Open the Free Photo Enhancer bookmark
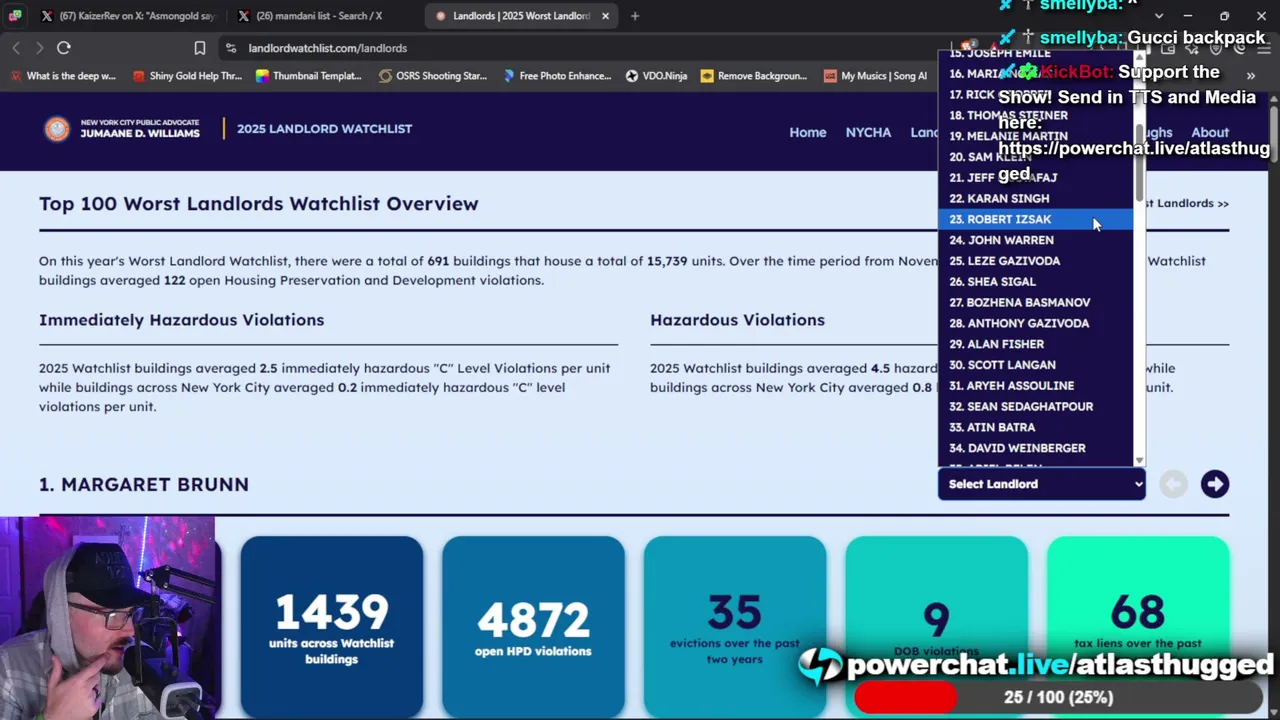The image size is (1280, 720). point(556,76)
